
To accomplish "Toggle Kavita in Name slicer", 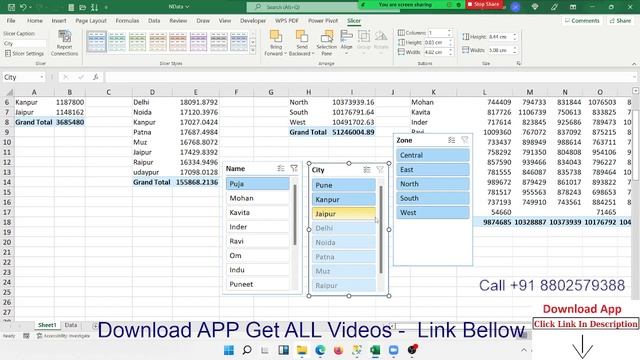I will point(258,212).
